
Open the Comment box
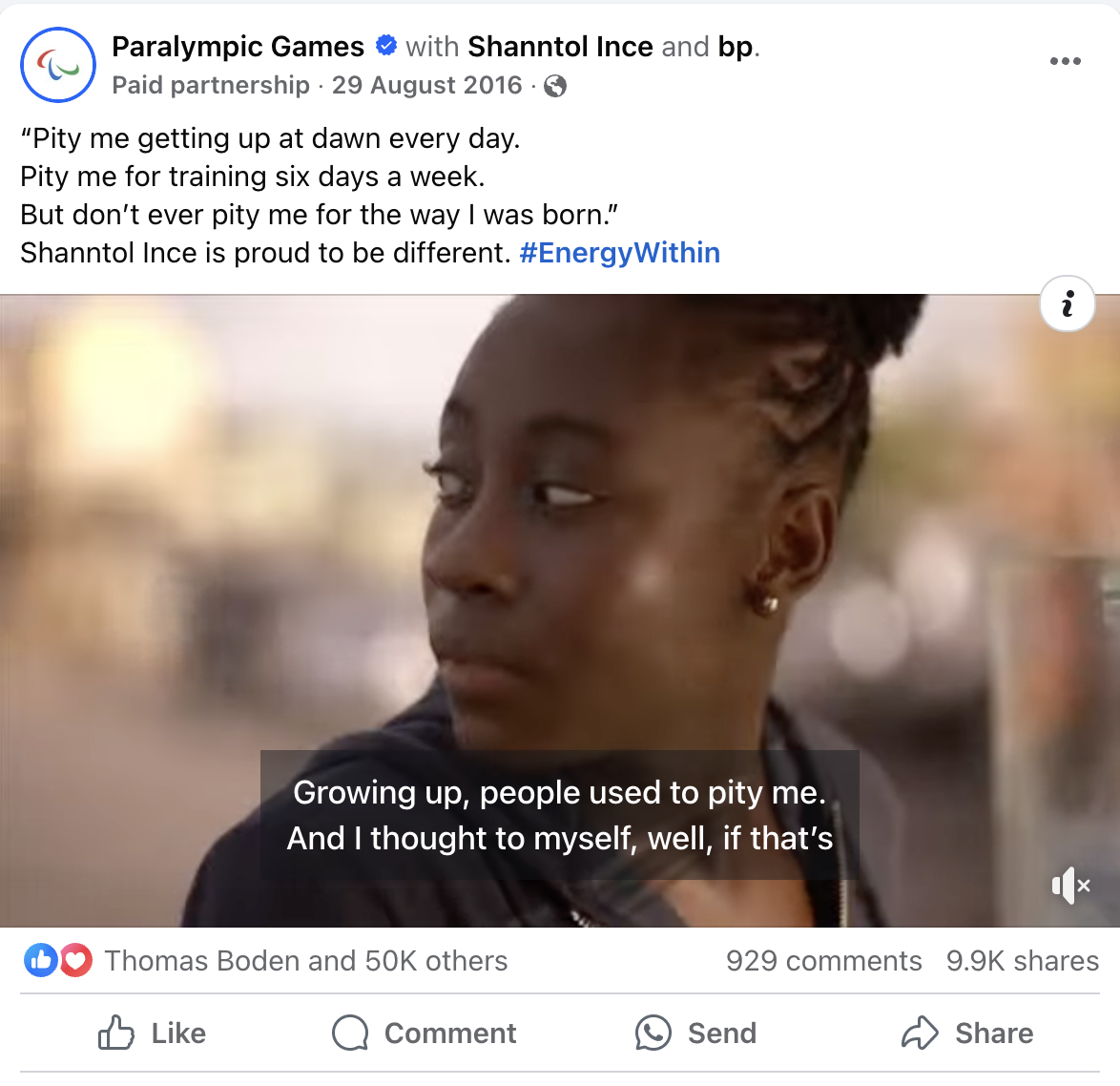(x=424, y=1034)
